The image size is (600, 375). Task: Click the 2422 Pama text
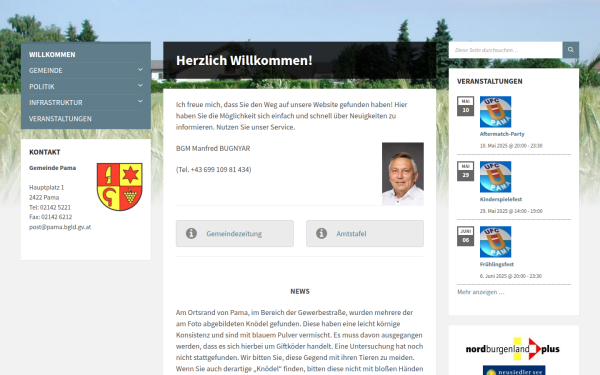coord(44,197)
